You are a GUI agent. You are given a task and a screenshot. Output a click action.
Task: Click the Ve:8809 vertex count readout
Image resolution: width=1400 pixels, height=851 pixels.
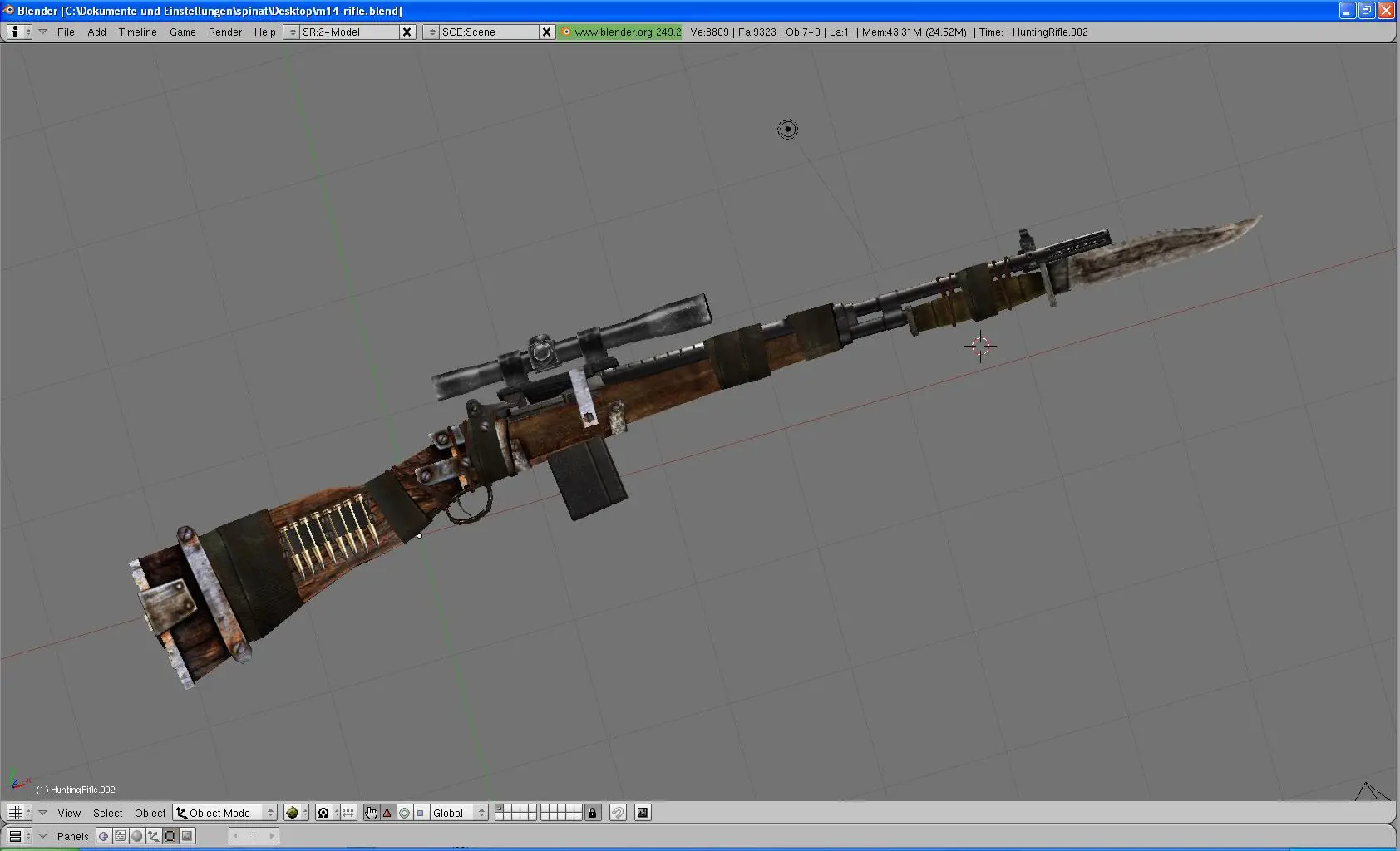(710, 32)
